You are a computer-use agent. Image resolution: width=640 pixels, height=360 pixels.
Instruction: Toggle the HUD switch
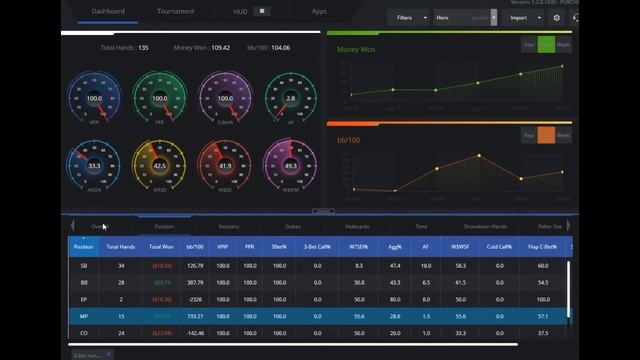point(262,11)
